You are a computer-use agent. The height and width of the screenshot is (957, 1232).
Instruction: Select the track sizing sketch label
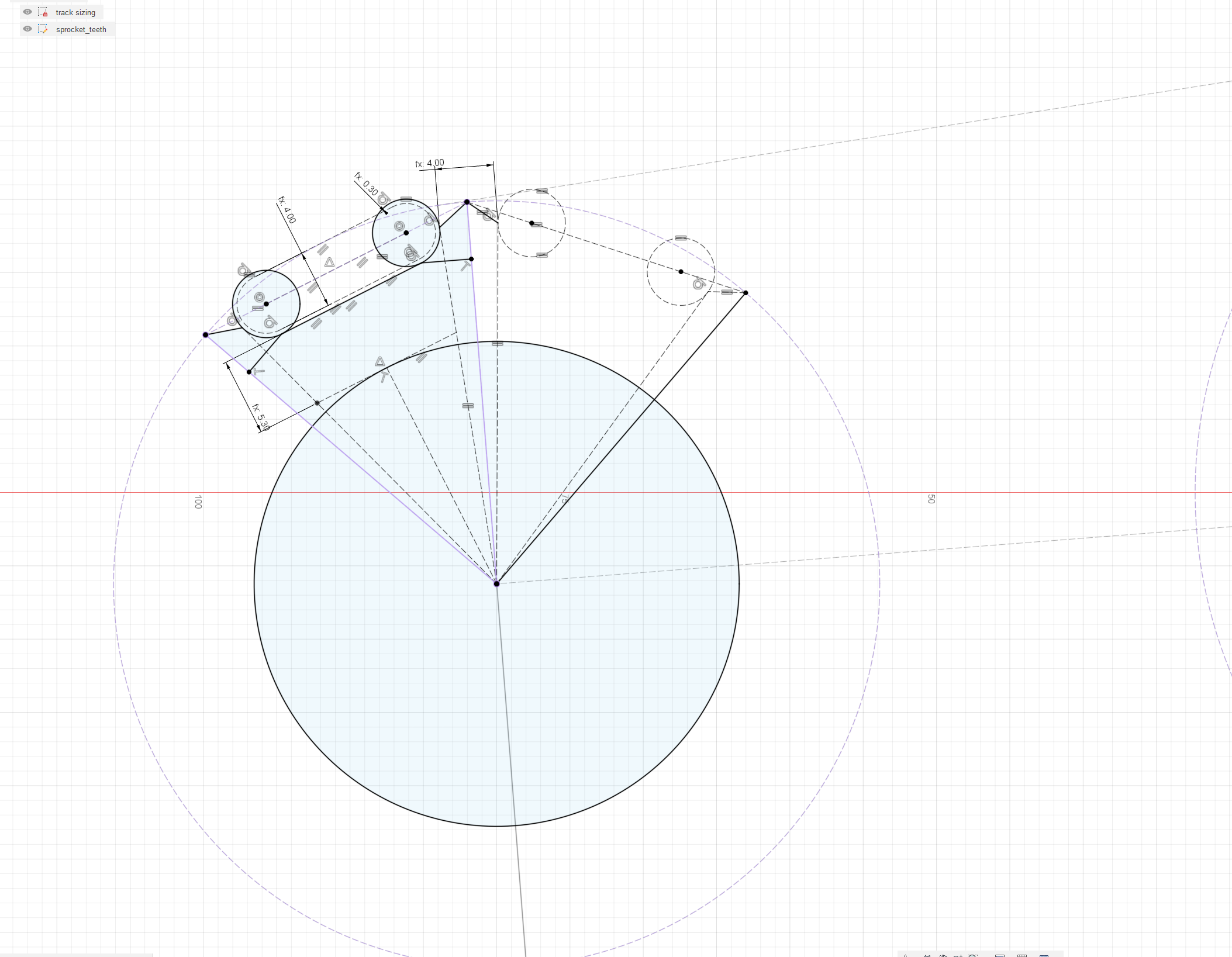pos(75,12)
